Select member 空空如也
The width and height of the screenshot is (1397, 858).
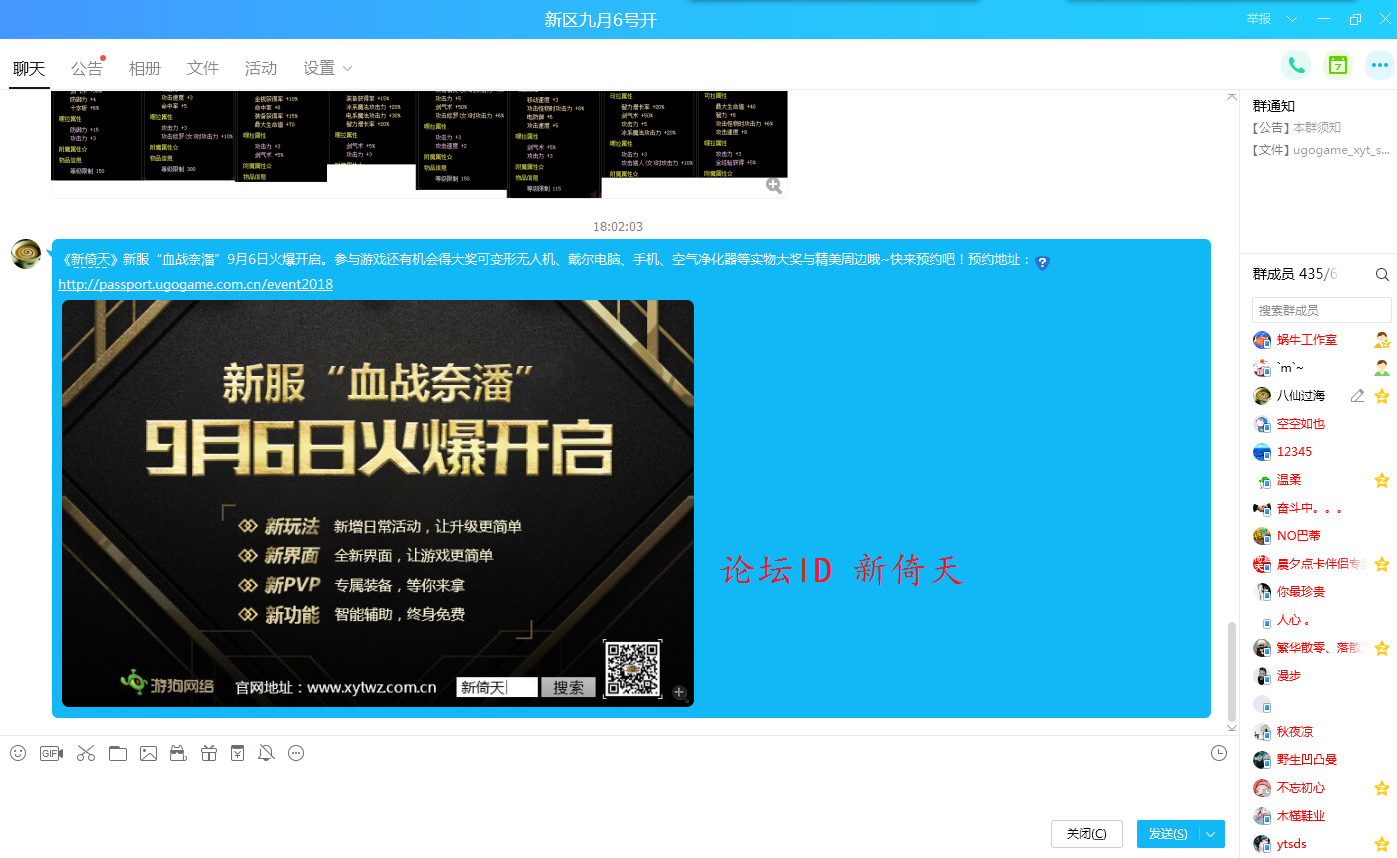pyautogui.click(x=1301, y=424)
